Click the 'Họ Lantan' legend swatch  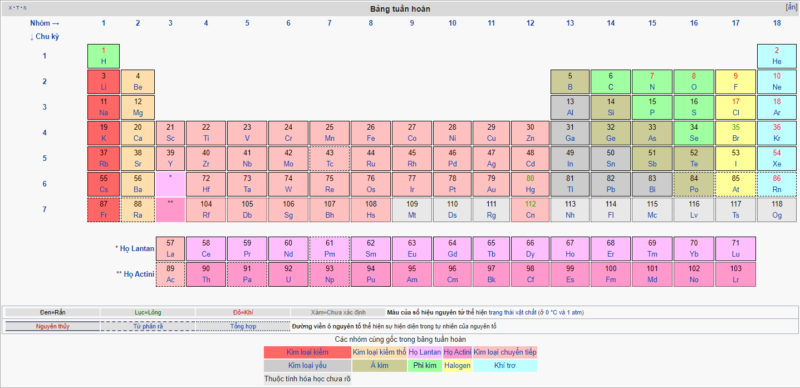pos(424,352)
